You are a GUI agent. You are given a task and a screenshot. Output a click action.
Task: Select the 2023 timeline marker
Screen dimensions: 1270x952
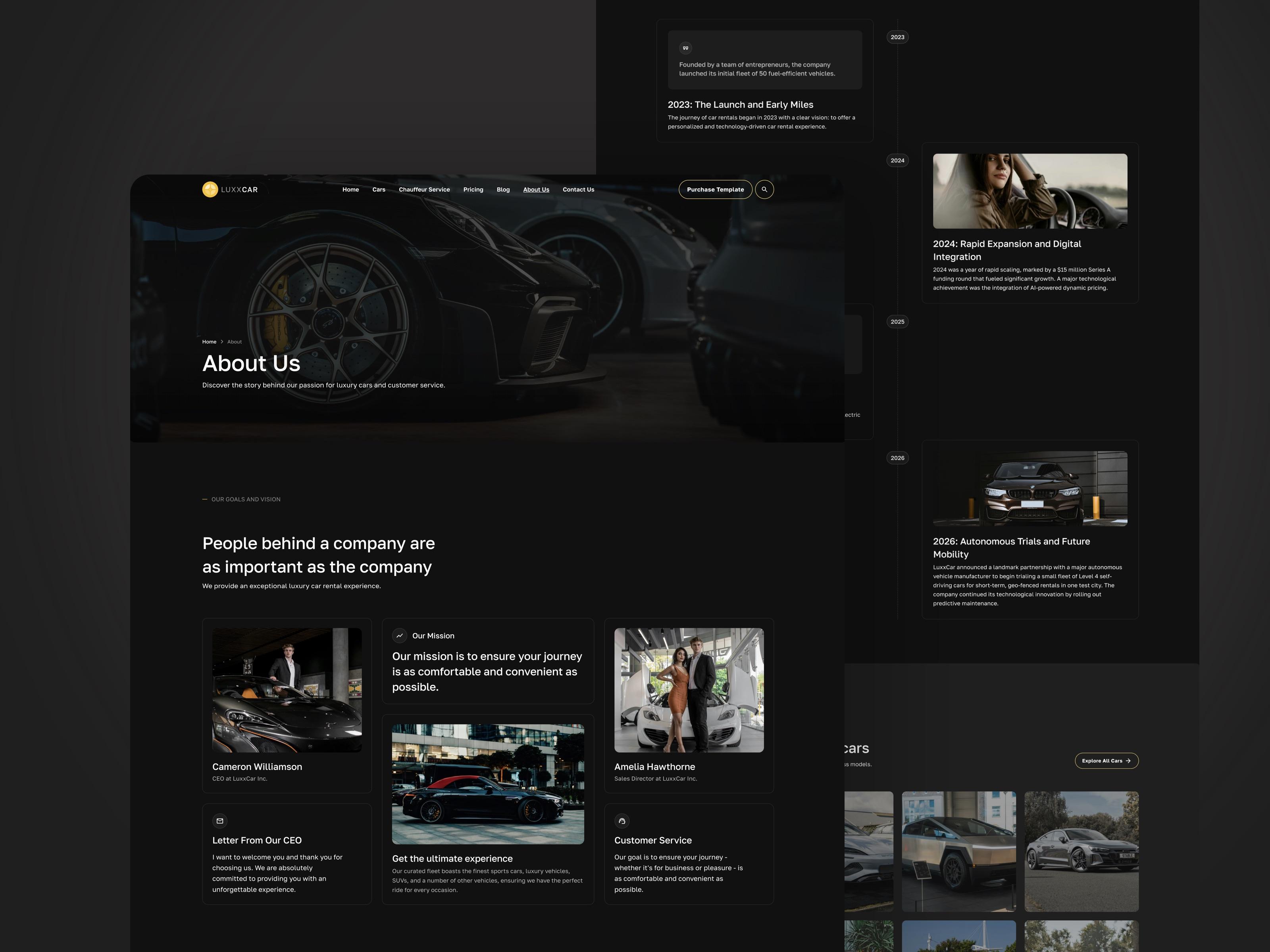(x=897, y=37)
